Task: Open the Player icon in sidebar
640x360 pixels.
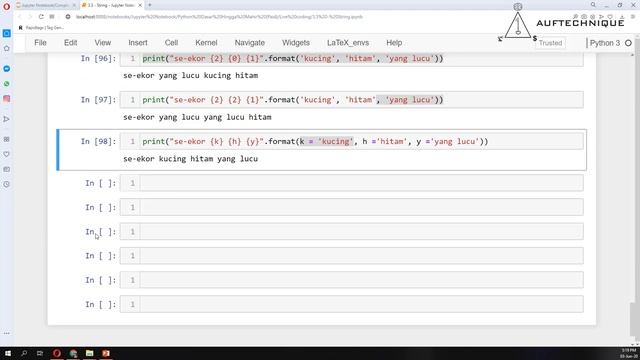Action: coord(7,119)
